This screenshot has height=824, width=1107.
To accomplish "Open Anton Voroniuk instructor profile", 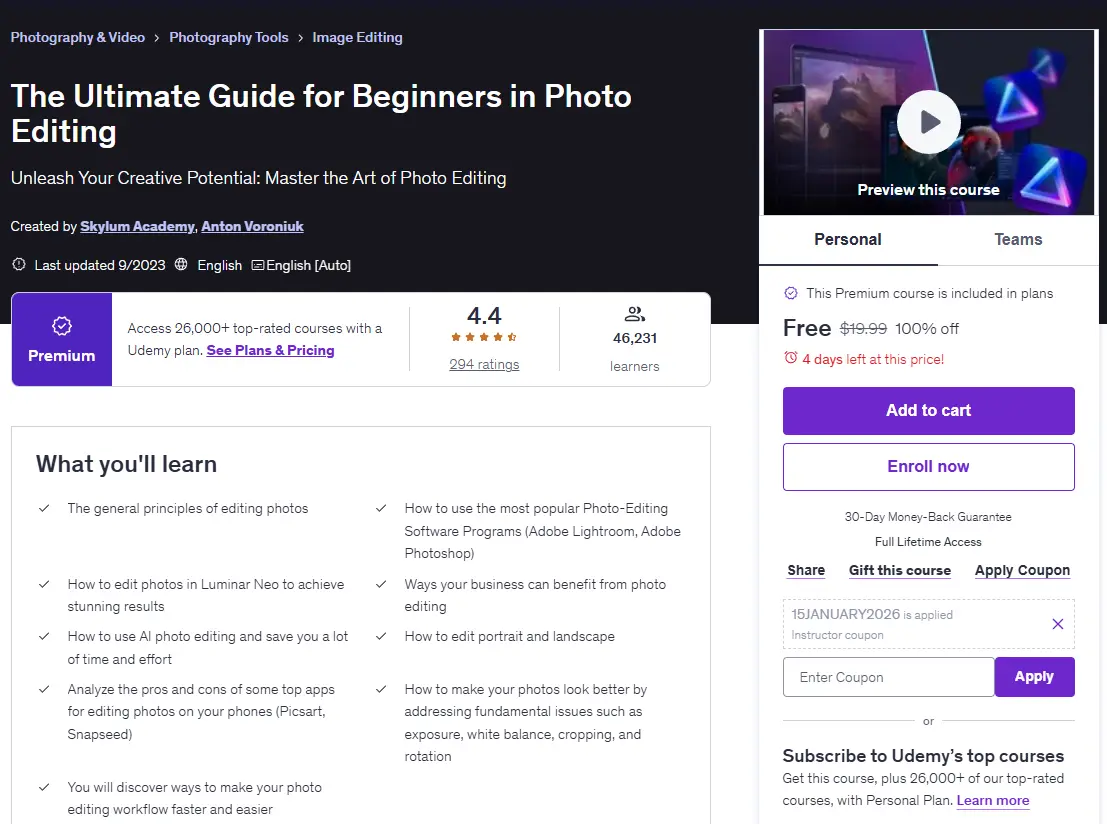I will [252, 227].
